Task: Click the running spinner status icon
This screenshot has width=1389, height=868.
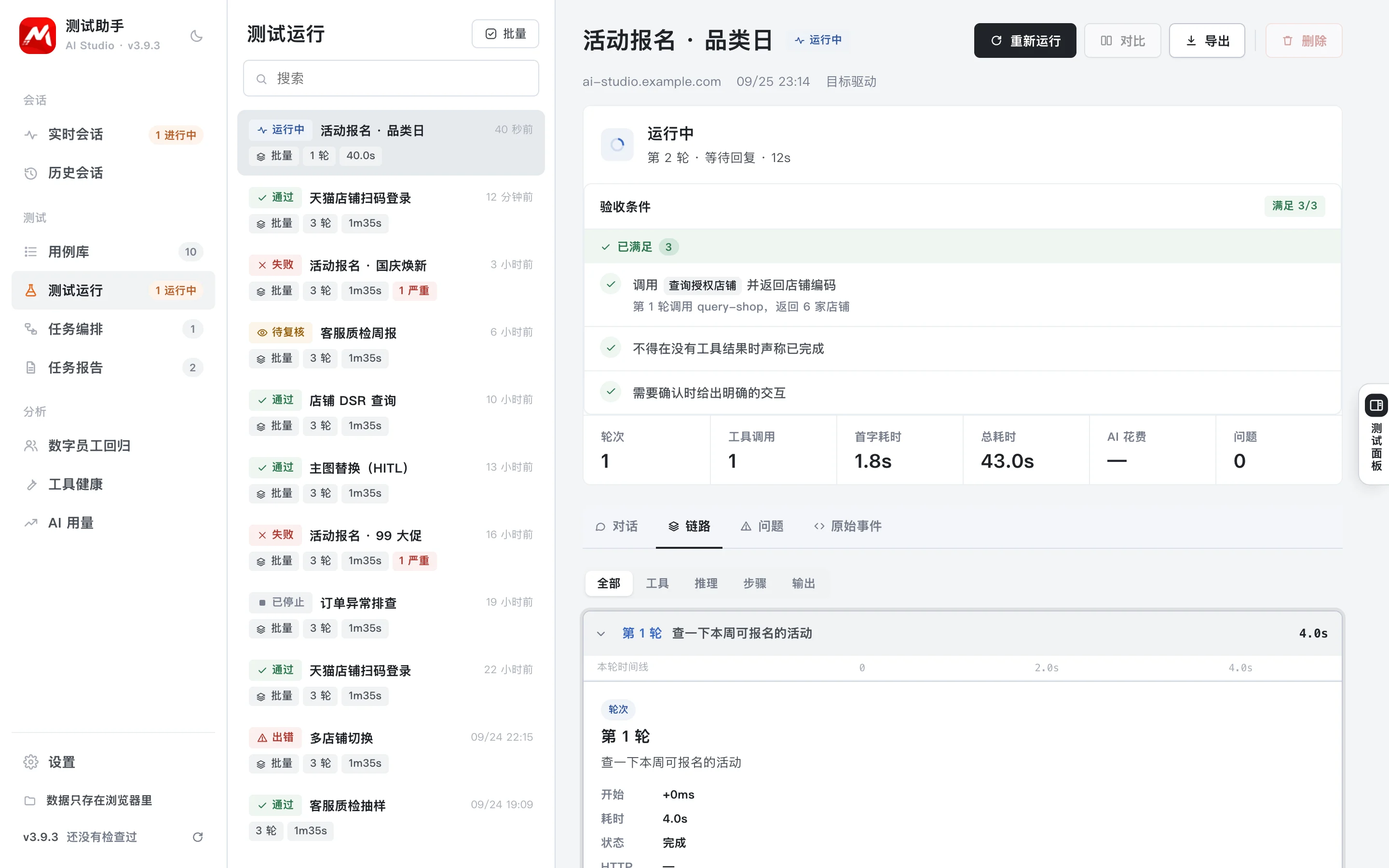Action: 617,145
